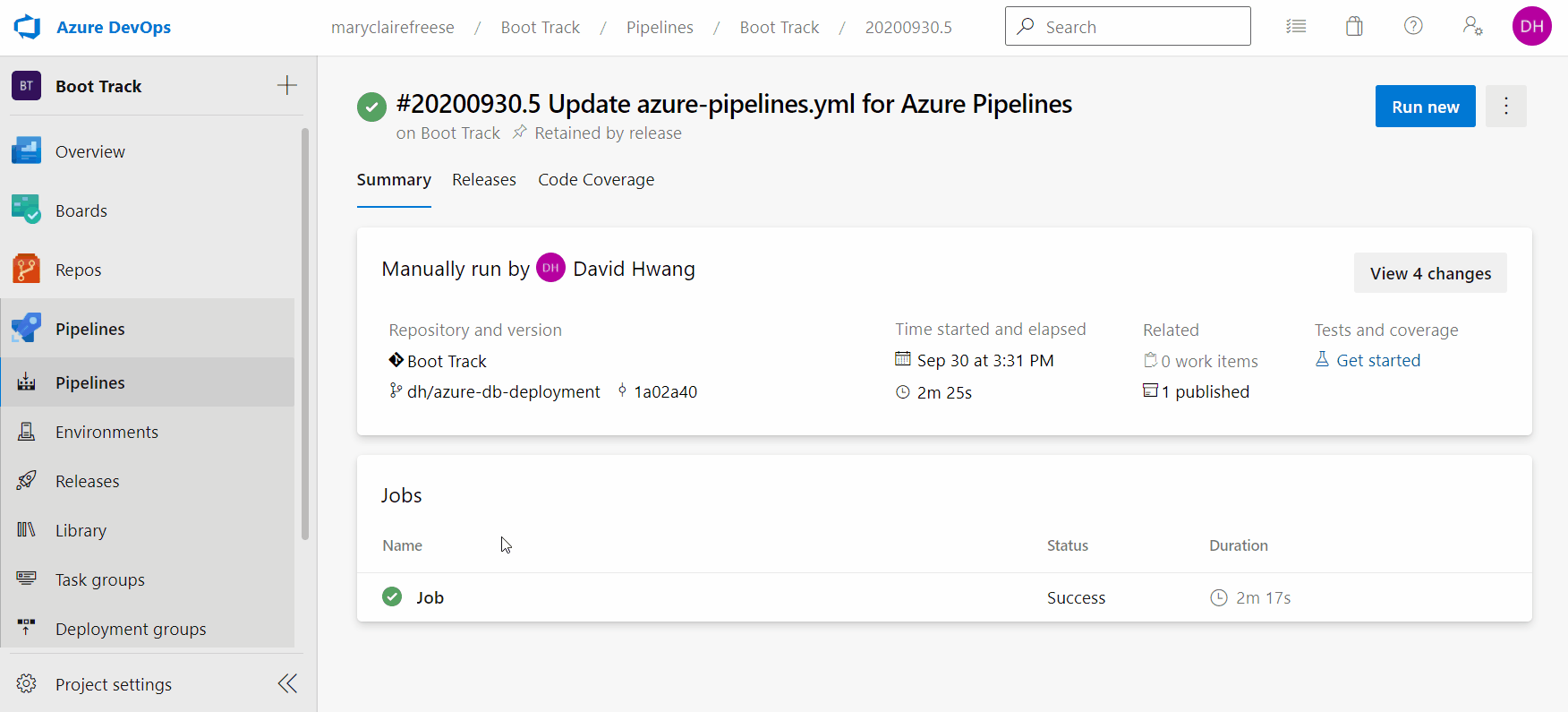
Task: Click the 2m 17s job duration
Action: (x=1263, y=597)
